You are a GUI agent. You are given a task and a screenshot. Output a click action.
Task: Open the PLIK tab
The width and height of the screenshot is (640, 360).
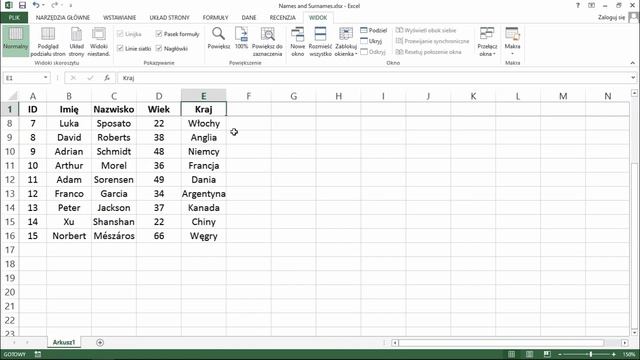14,18
